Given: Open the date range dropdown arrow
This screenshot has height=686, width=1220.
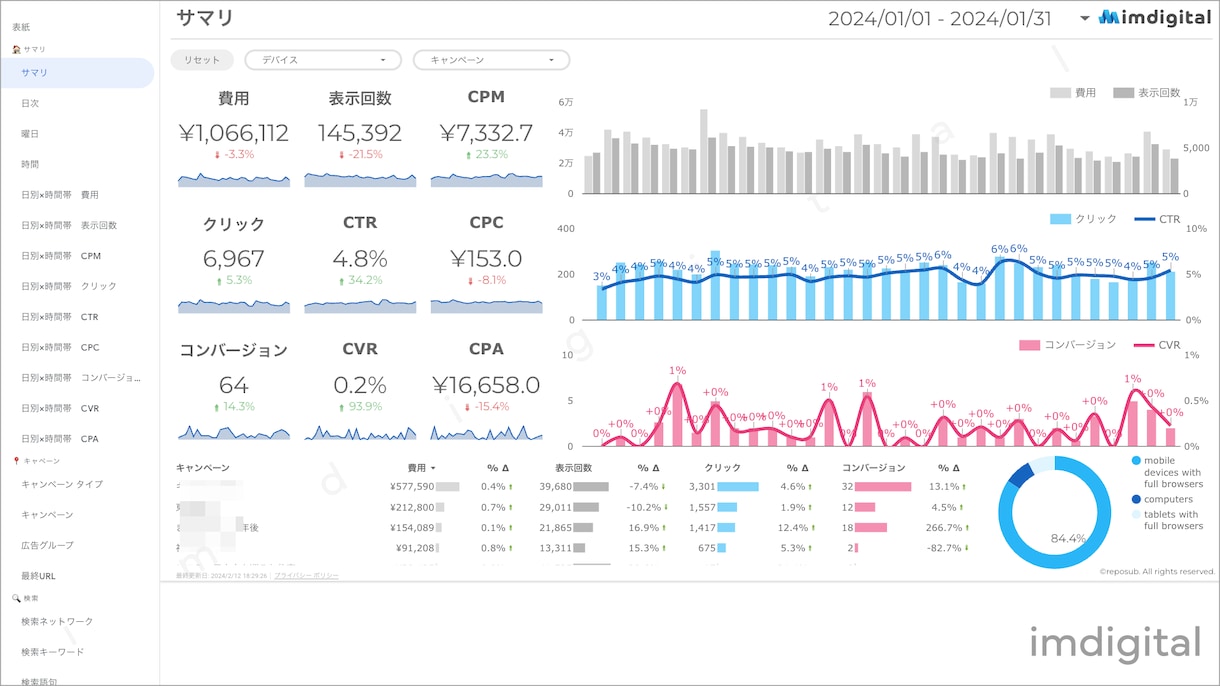Looking at the screenshot, I should (x=1085, y=18).
